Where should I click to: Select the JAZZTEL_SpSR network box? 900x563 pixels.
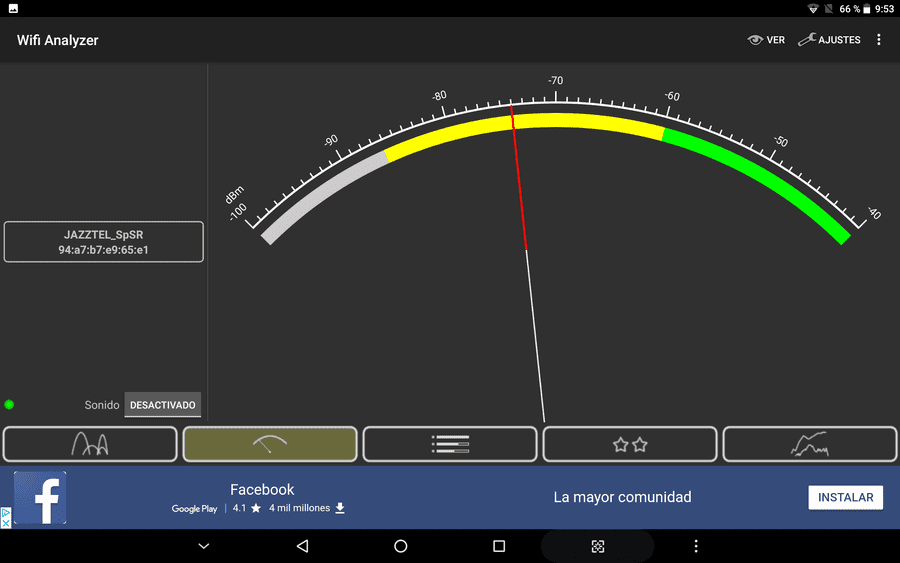point(103,242)
